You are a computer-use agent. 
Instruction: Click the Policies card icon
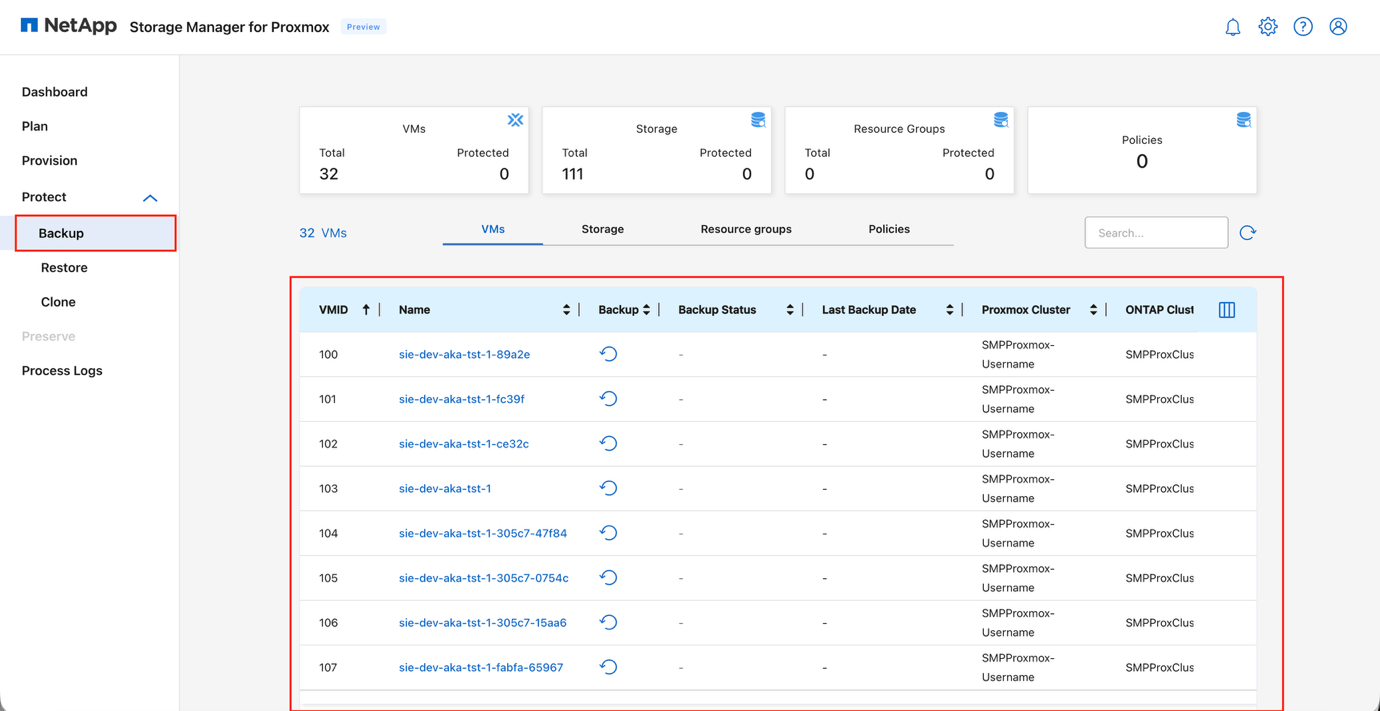(x=1243, y=119)
